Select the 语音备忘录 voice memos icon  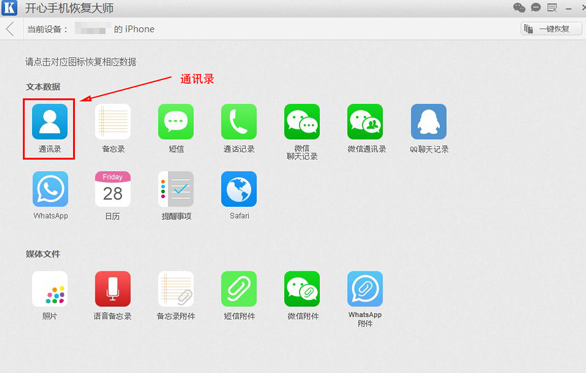point(113,289)
